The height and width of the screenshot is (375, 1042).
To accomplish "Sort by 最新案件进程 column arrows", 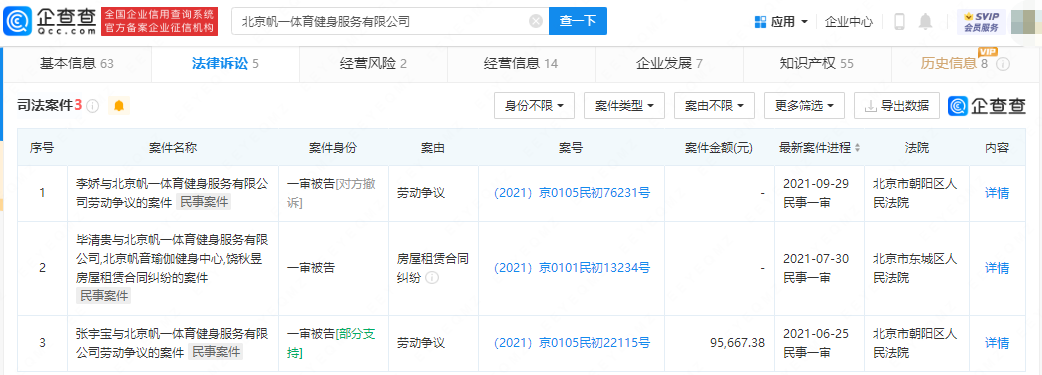I will click(857, 148).
